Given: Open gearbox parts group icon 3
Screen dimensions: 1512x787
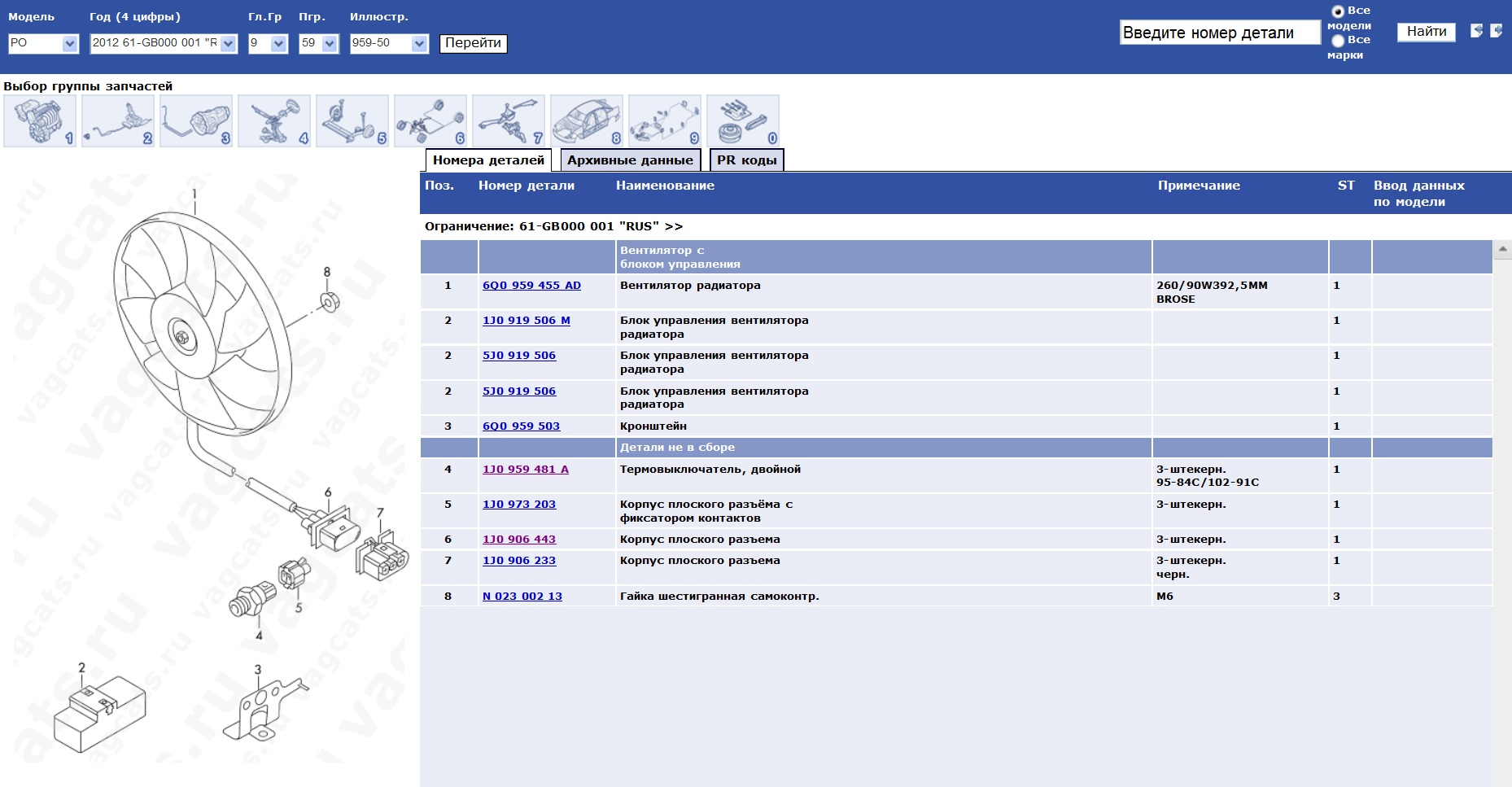Looking at the screenshot, I should click(x=196, y=120).
